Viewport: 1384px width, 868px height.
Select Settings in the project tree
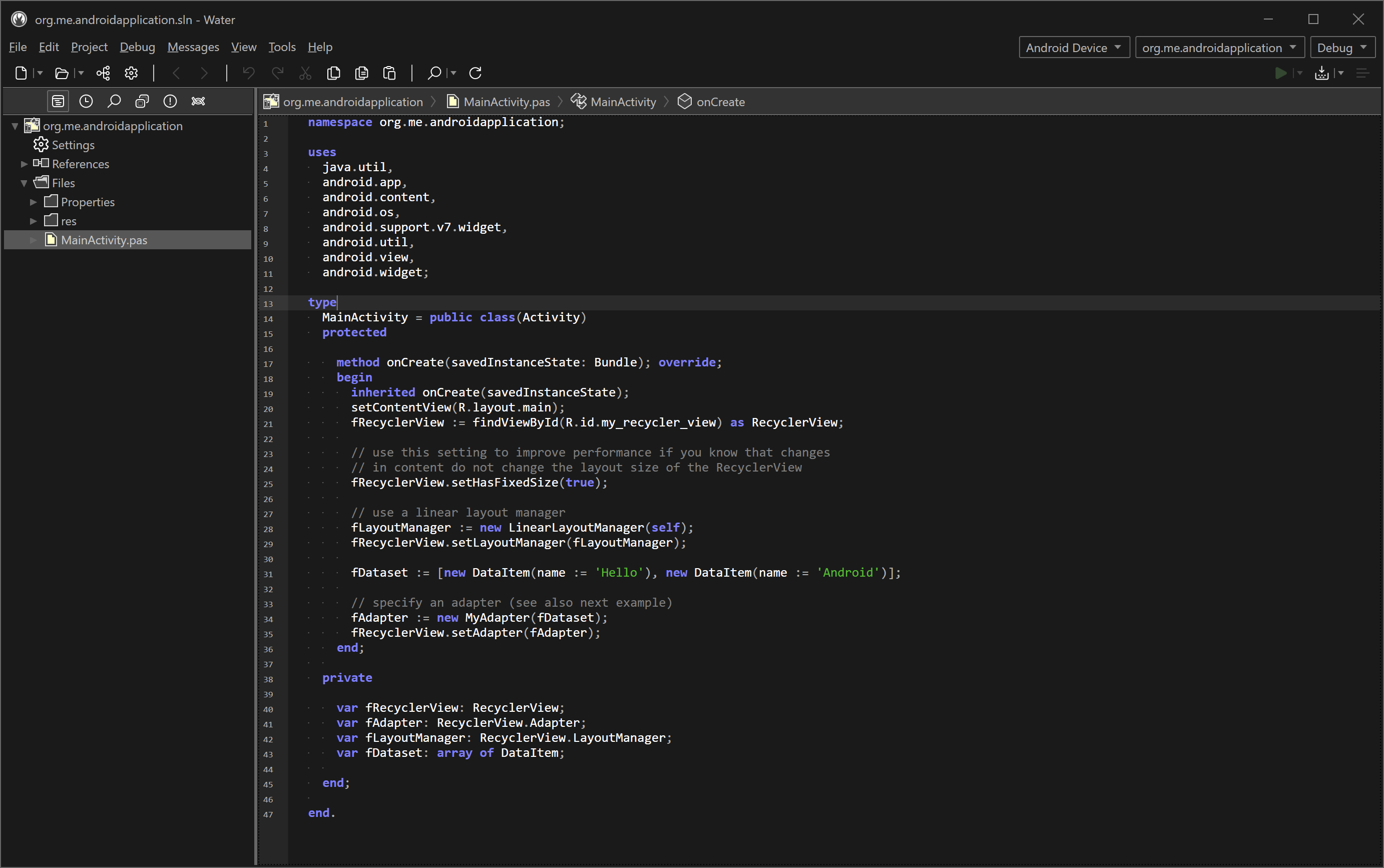coord(73,145)
